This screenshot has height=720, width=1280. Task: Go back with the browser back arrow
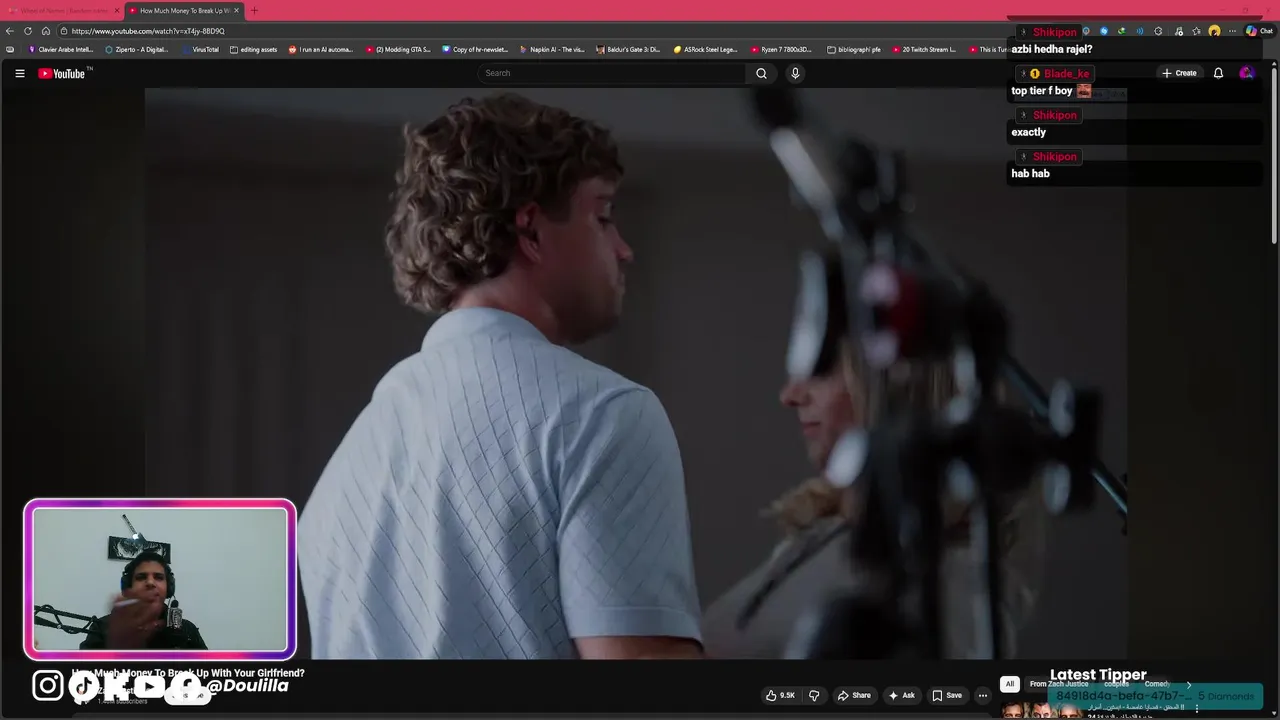pos(10,31)
